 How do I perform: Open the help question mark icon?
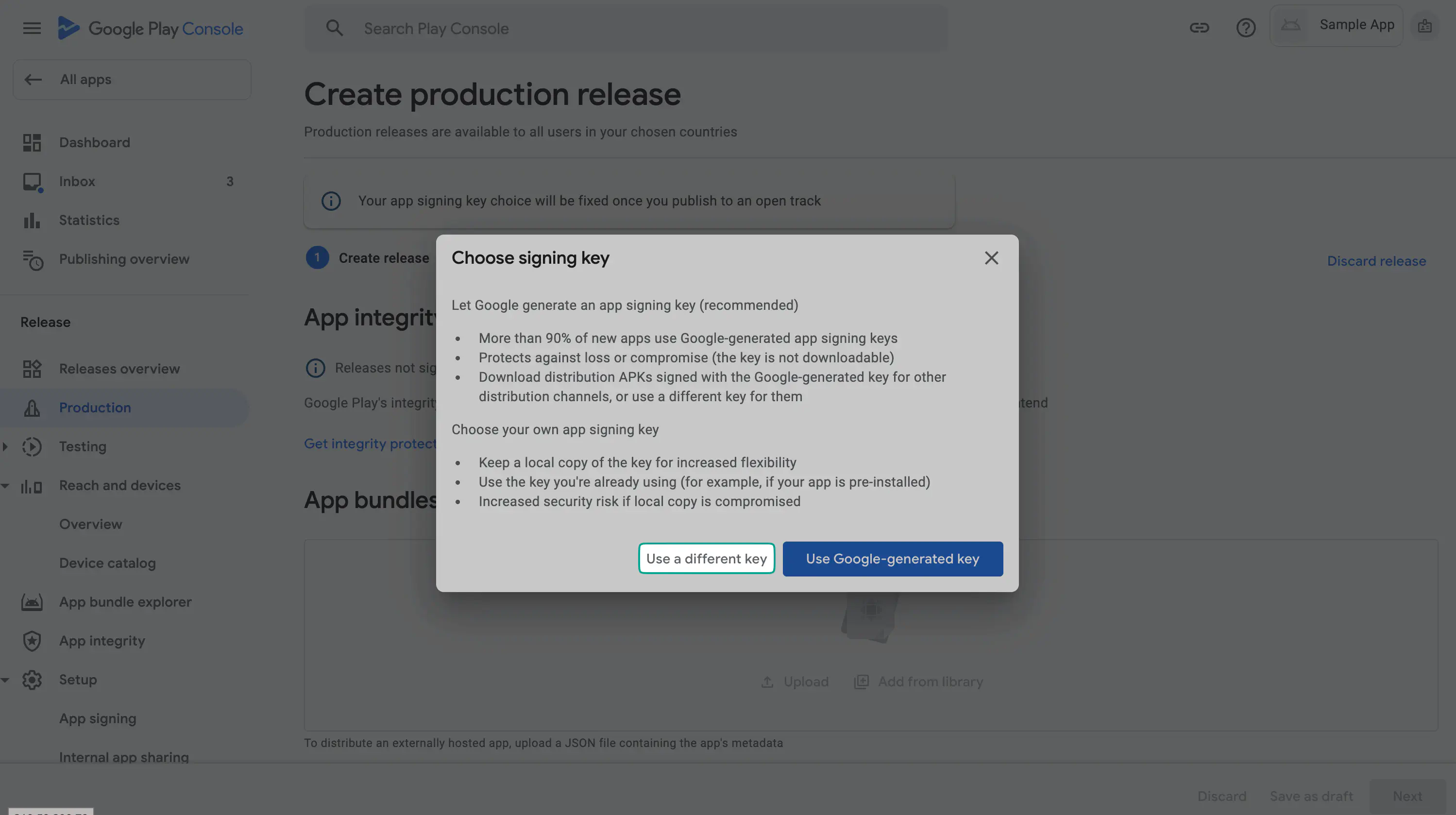[1245, 28]
